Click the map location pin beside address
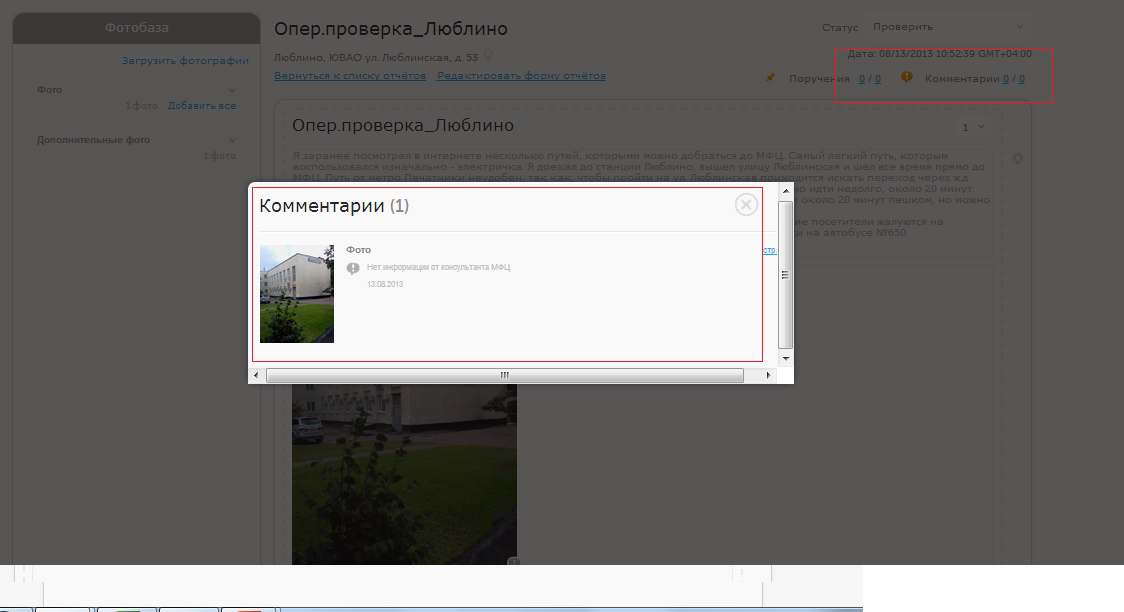The width and height of the screenshot is (1124, 612). click(x=488, y=56)
